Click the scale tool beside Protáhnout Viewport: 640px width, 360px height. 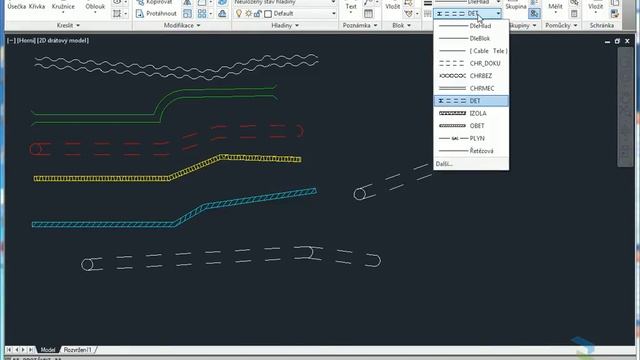187,13
